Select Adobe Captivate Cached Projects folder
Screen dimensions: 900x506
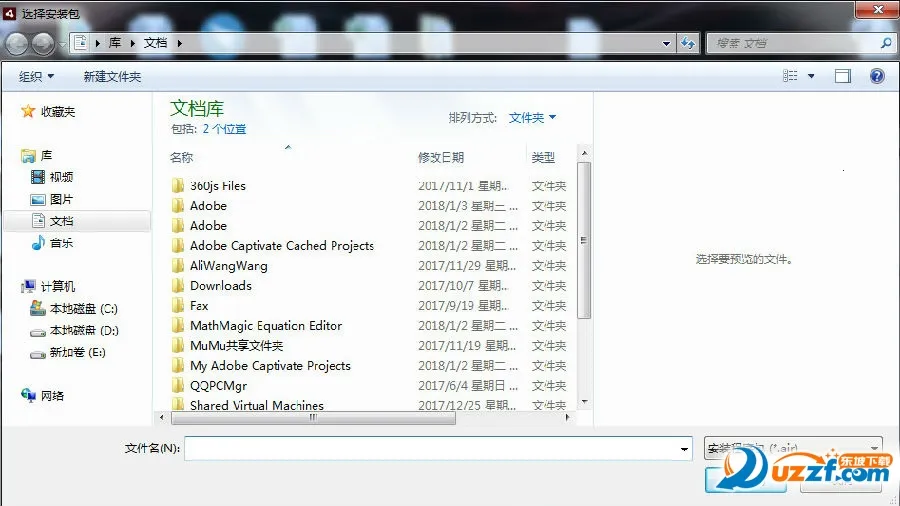[x=282, y=246]
